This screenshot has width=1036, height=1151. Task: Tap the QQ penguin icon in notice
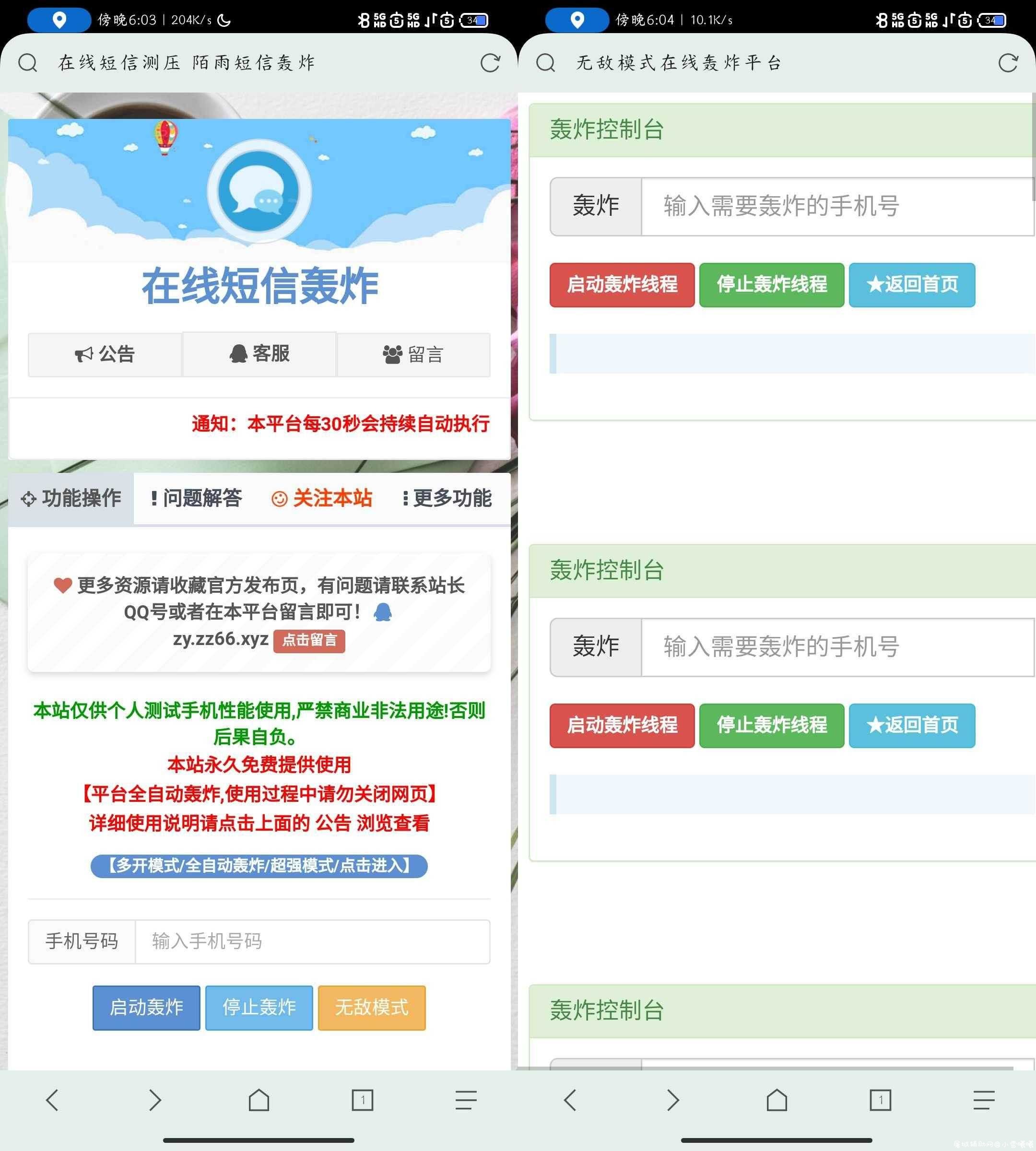point(383,612)
